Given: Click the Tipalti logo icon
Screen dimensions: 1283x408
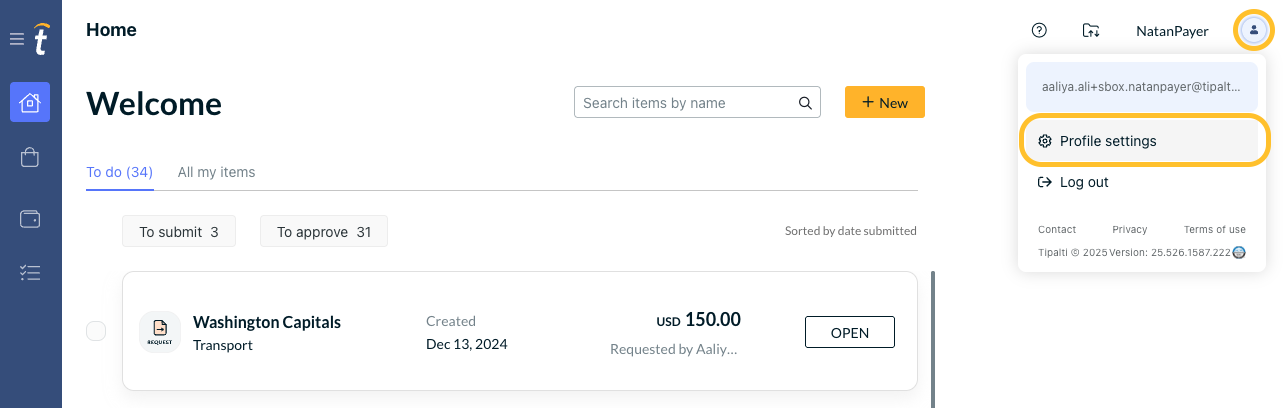Looking at the screenshot, I should [x=41, y=39].
